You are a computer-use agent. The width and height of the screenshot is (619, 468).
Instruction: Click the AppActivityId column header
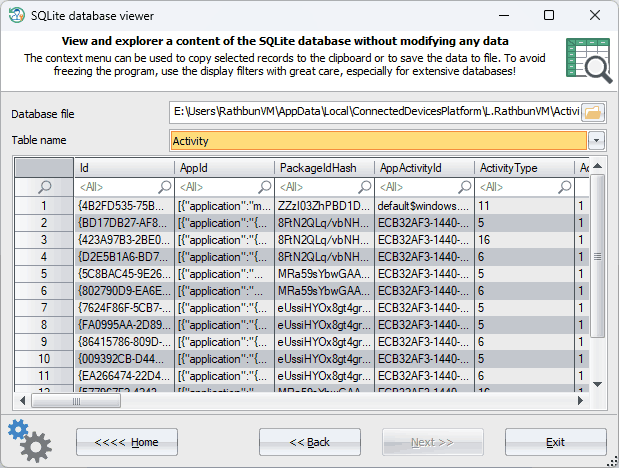[x=424, y=168]
